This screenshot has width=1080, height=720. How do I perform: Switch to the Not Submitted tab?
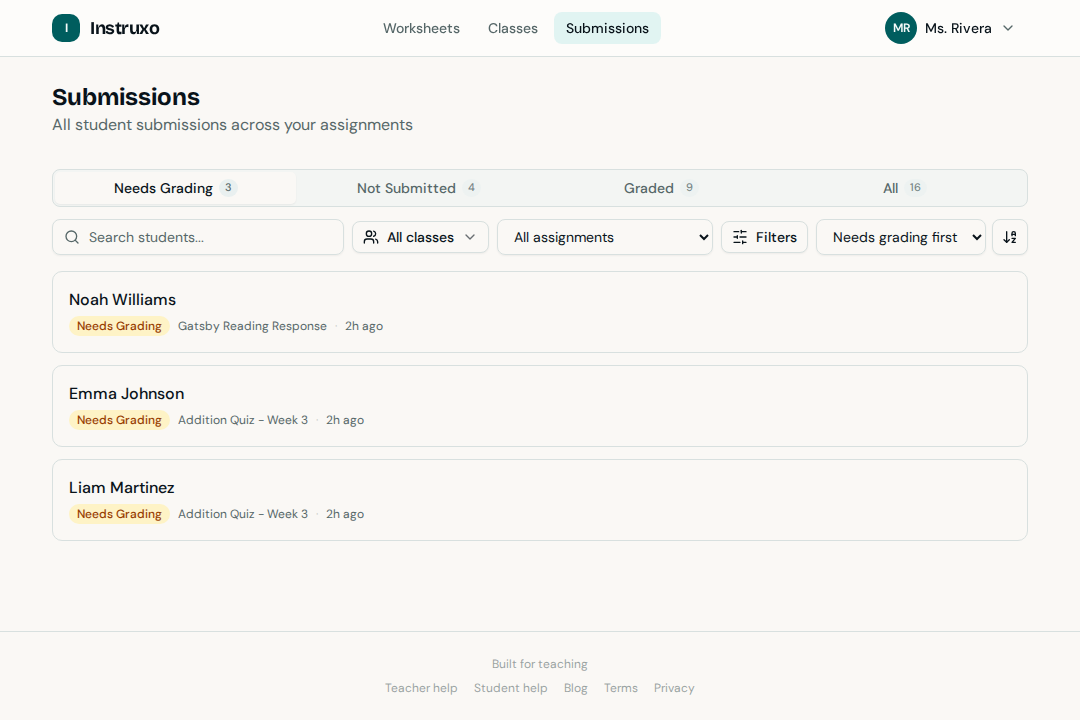405,188
